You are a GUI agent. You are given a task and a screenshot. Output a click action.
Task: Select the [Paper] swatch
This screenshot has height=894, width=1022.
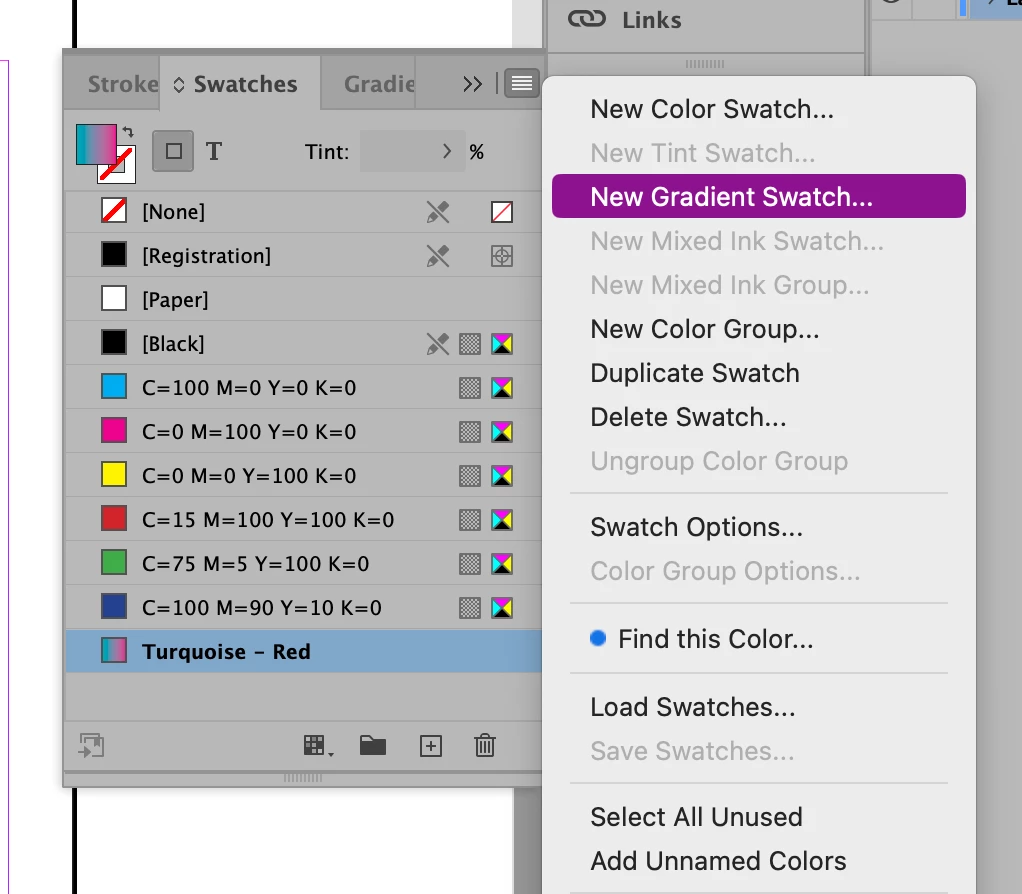click(304, 300)
